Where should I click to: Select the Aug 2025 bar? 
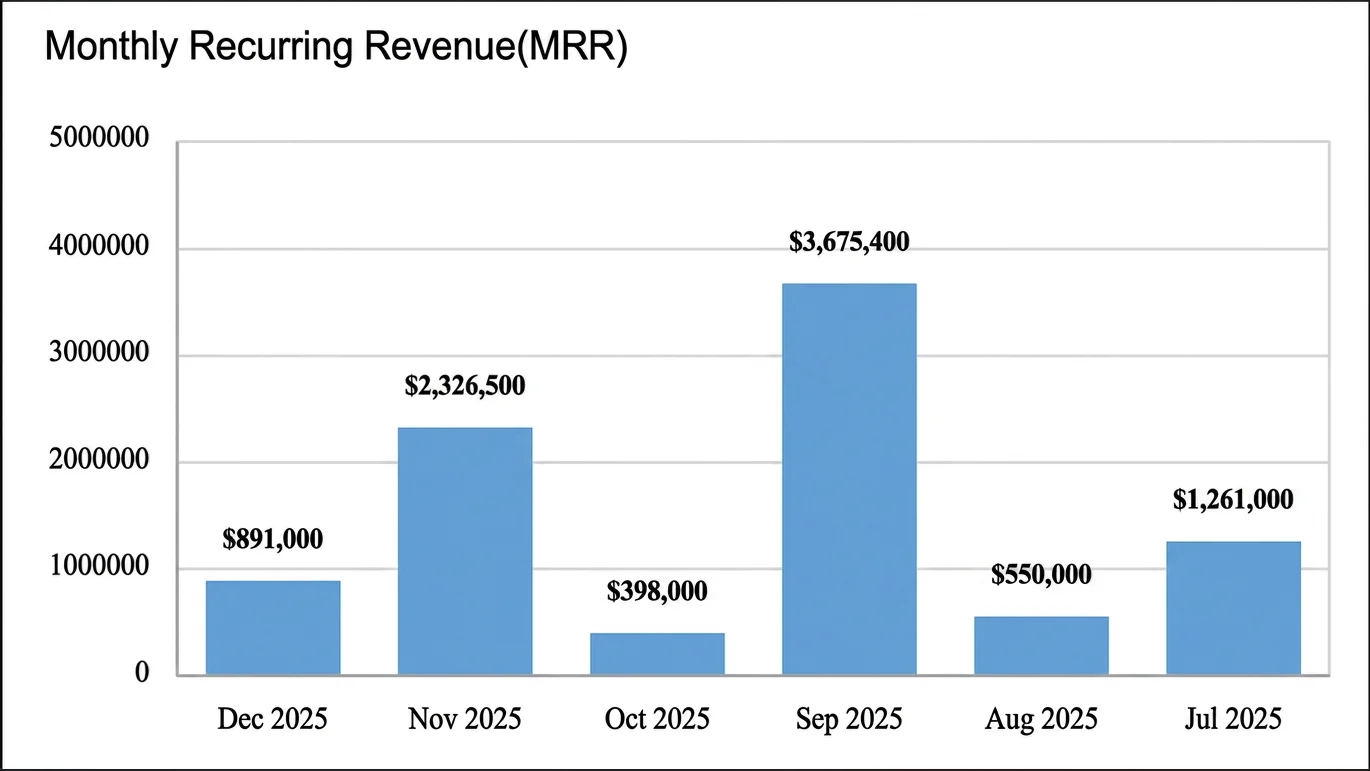pos(1041,646)
